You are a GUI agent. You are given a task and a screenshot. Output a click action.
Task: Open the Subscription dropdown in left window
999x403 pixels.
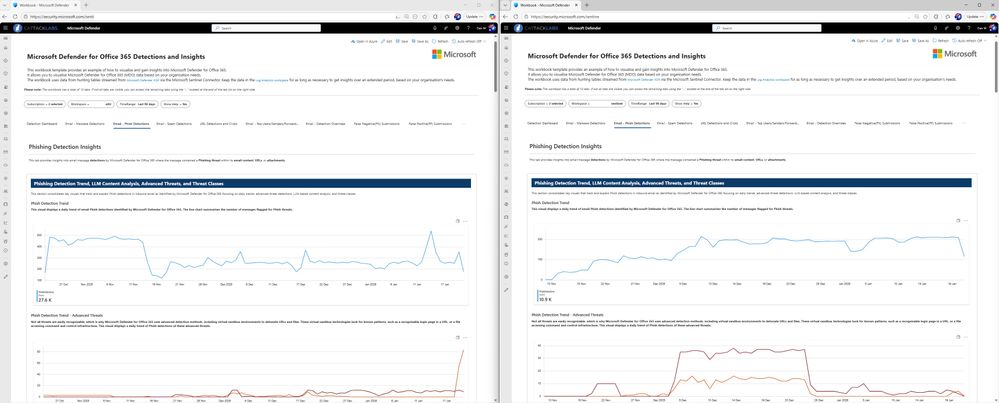pyautogui.click(x=45, y=103)
